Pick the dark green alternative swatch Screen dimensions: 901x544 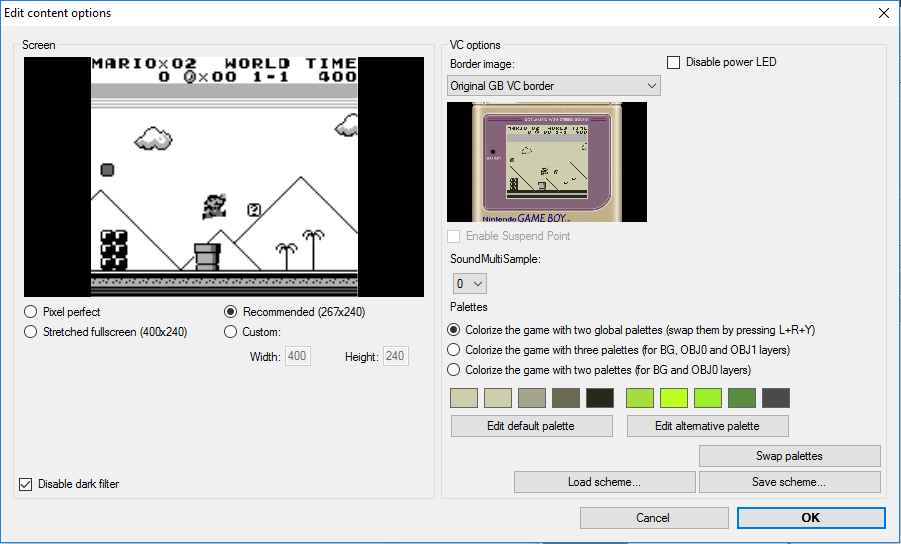[x=742, y=398]
